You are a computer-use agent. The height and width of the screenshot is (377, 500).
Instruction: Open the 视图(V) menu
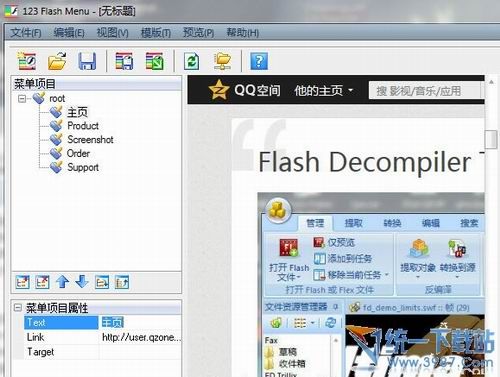(112, 33)
